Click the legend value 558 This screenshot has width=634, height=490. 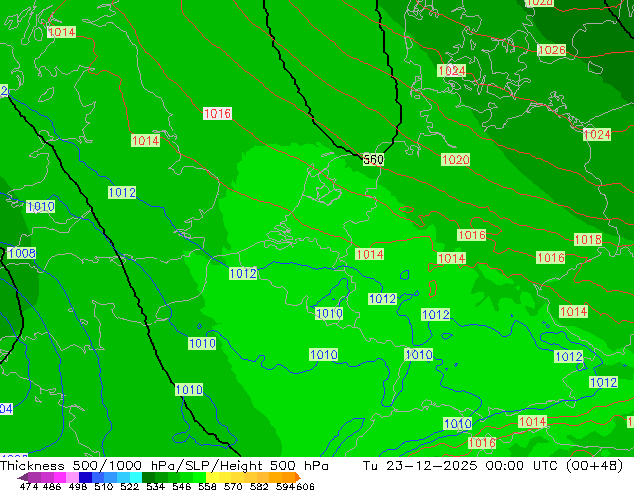pyautogui.click(x=207, y=486)
